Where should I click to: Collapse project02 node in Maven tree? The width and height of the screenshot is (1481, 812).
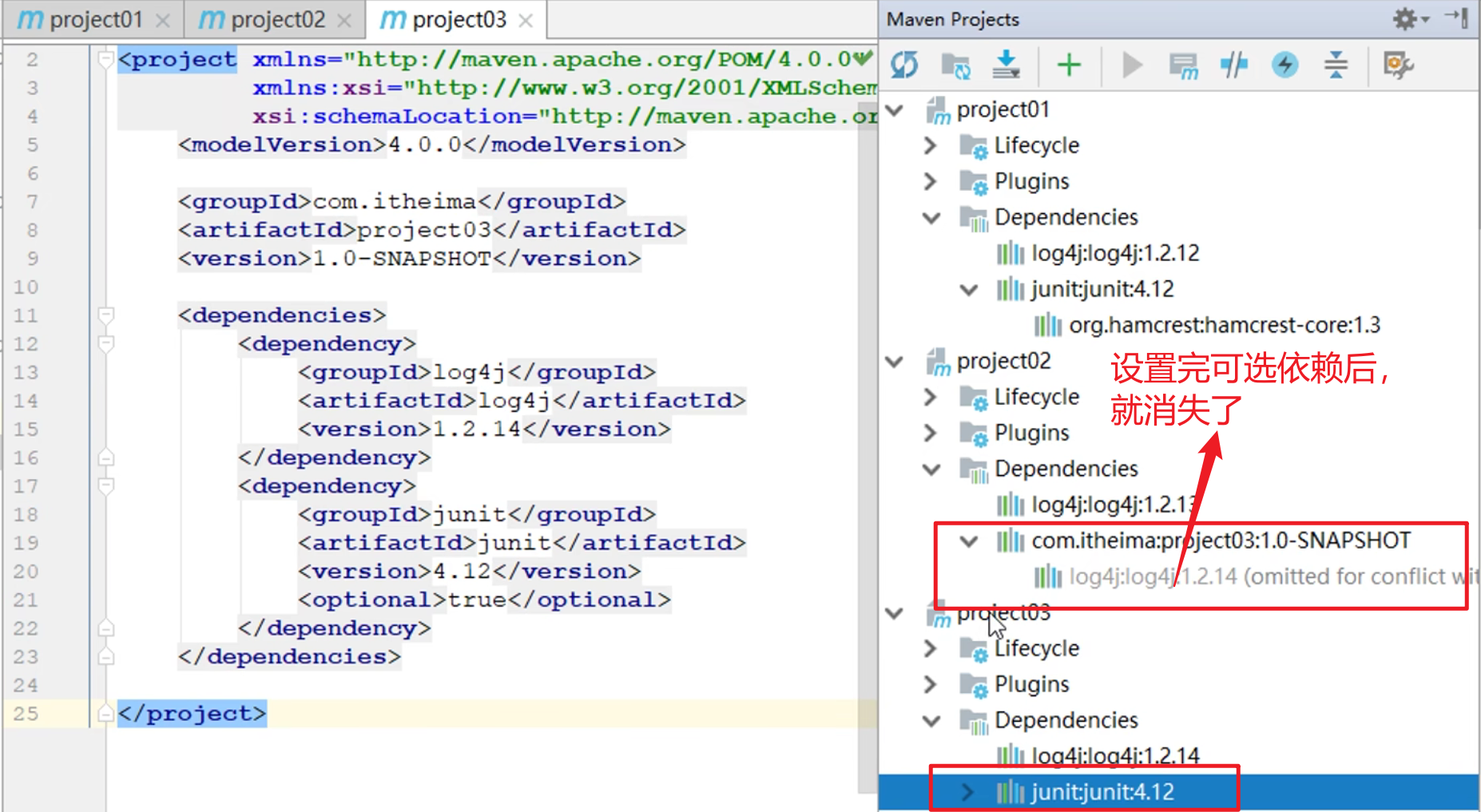point(895,361)
